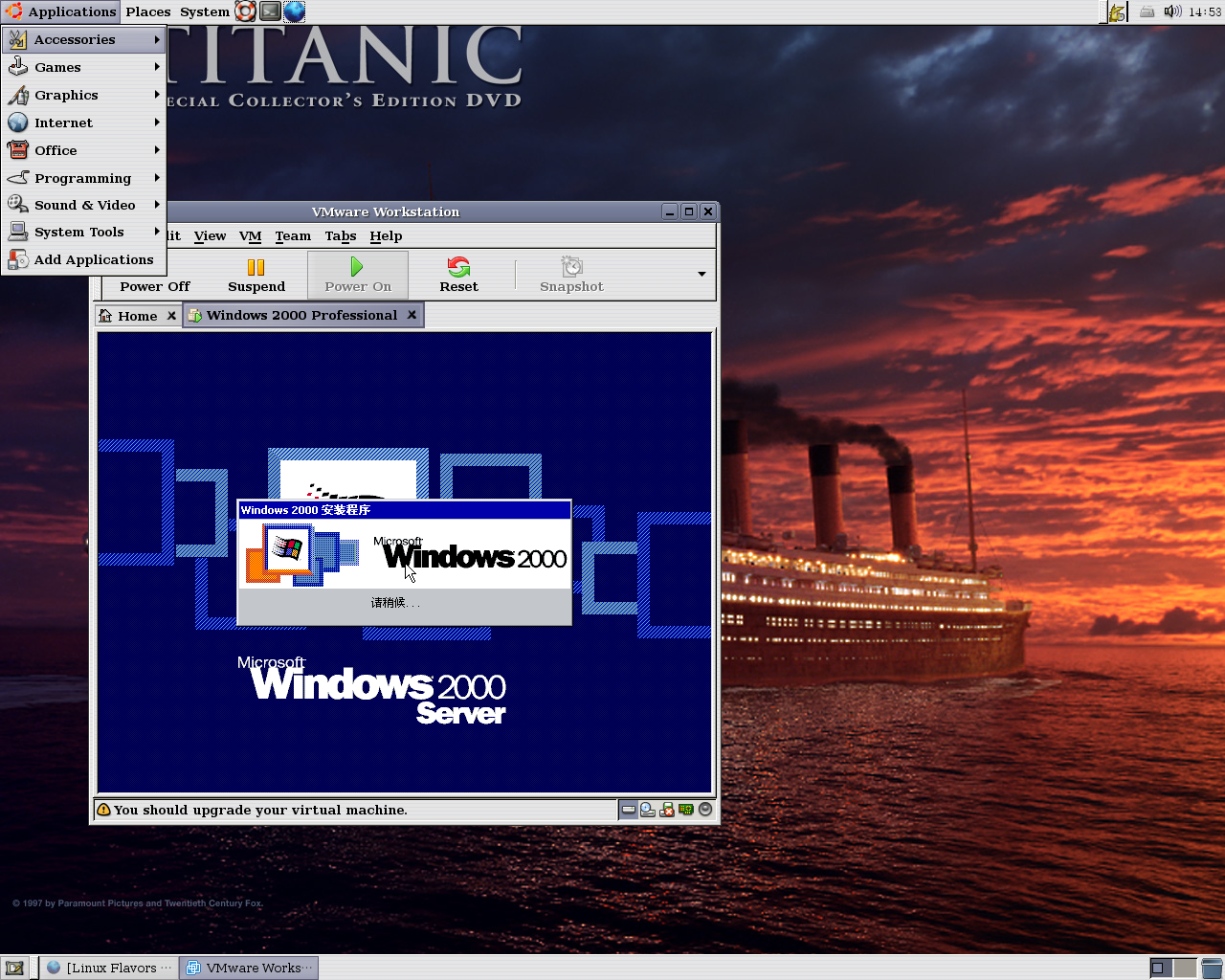The width and height of the screenshot is (1225, 980).
Task: Close the Home tab
Action: pyautogui.click(x=171, y=316)
